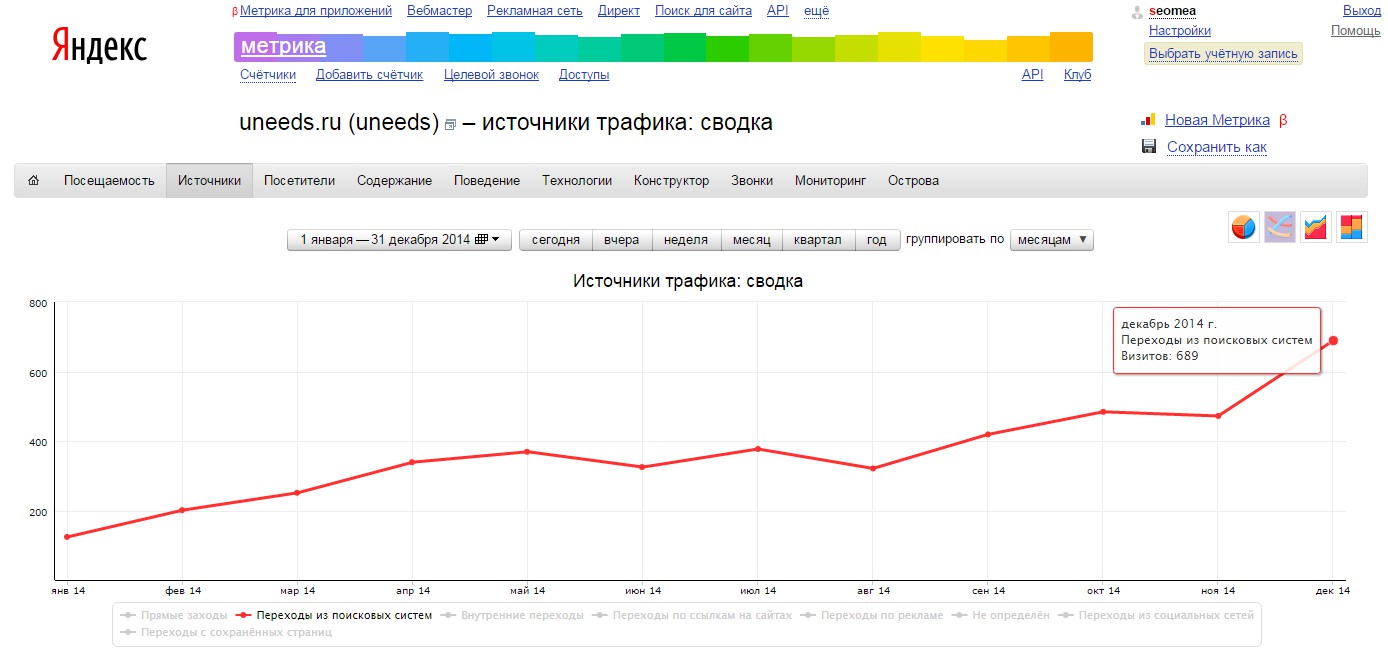Select the stacked column chart icon
1388x665 pixels.
coord(1351,227)
